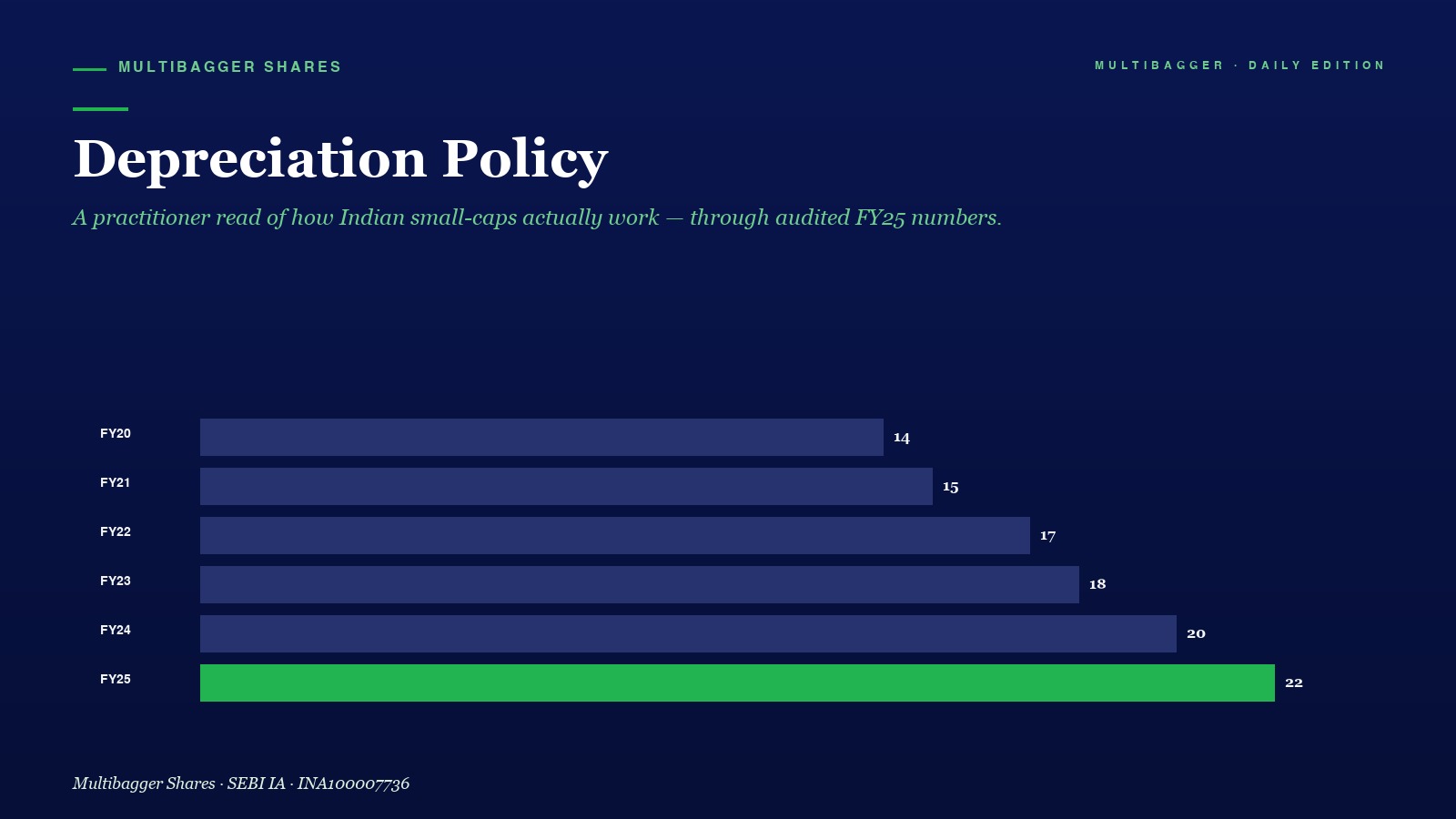The width and height of the screenshot is (1456, 819).
Task: Click the value label 18
Action: click(1097, 584)
